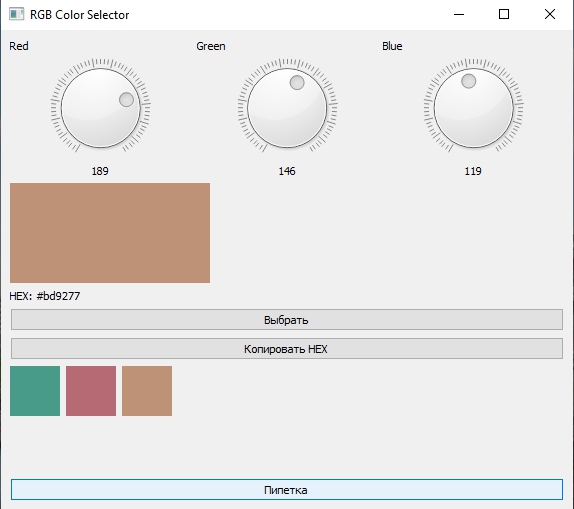Select the dusty rose saved swatch
This screenshot has height=509, width=574.
91,391
